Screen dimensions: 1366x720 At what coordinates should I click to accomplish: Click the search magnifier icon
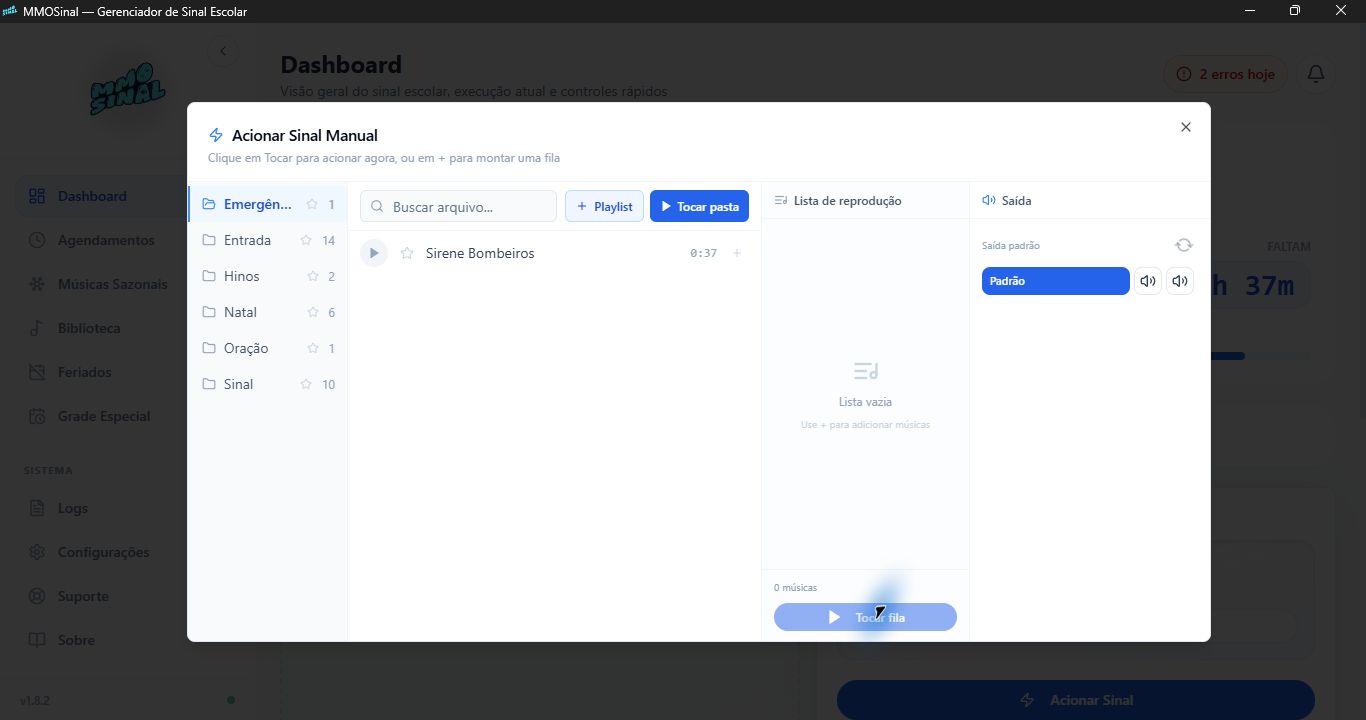pos(377,207)
